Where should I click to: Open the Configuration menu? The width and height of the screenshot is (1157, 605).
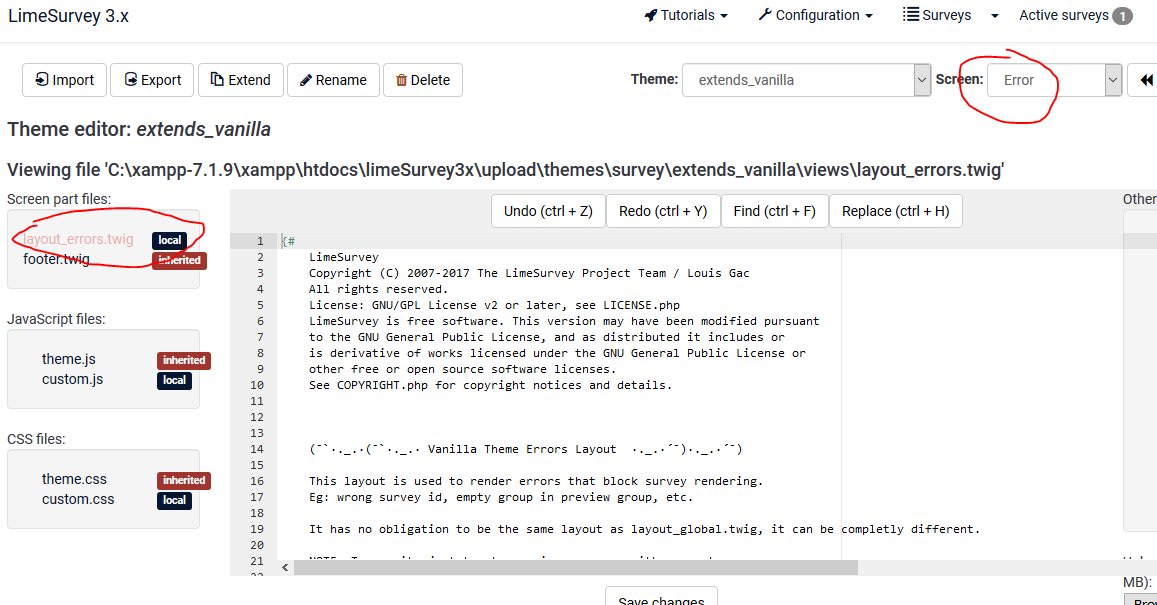[815, 15]
